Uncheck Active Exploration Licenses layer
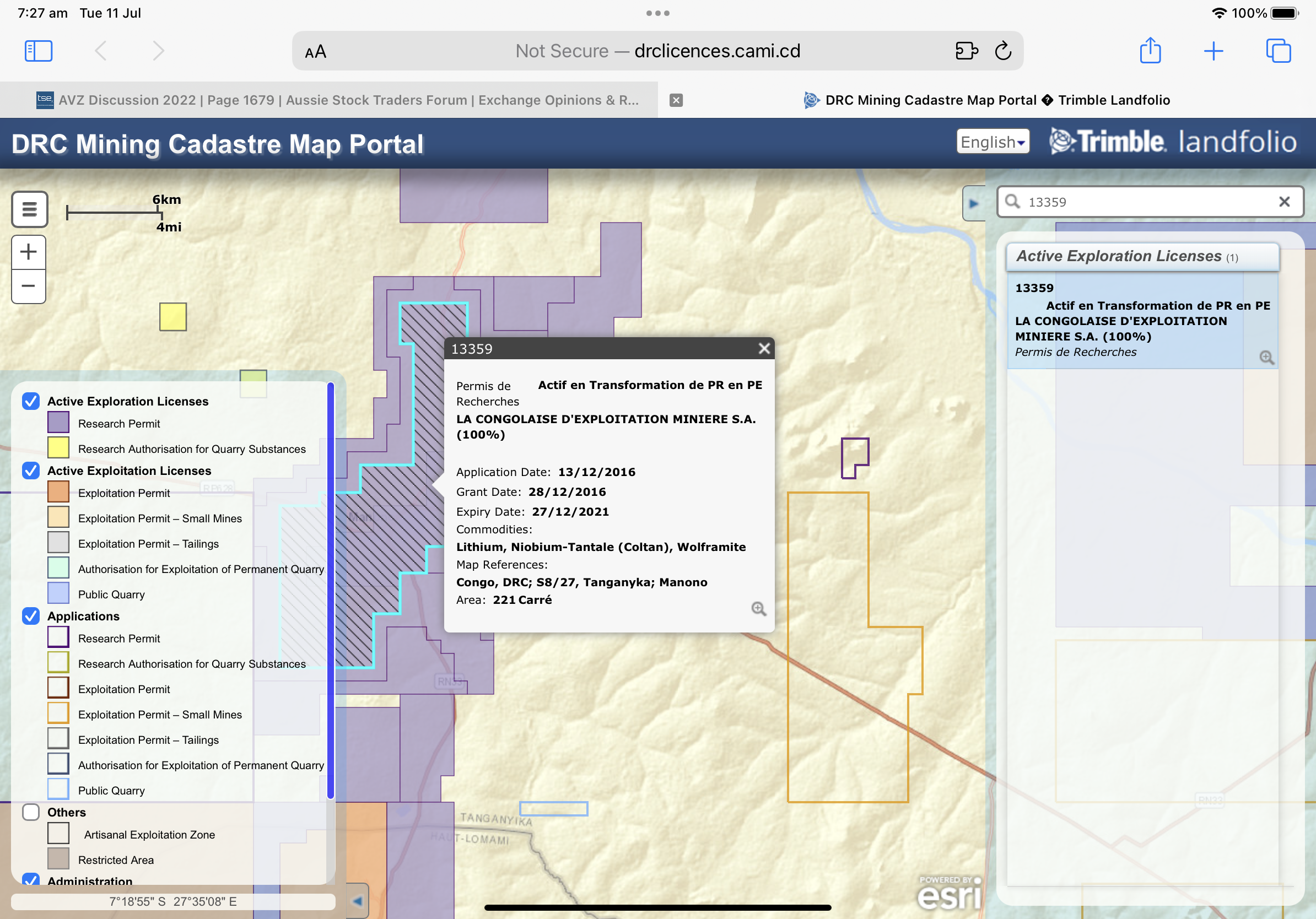Image resolution: width=1316 pixels, height=919 pixels. click(x=31, y=401)
